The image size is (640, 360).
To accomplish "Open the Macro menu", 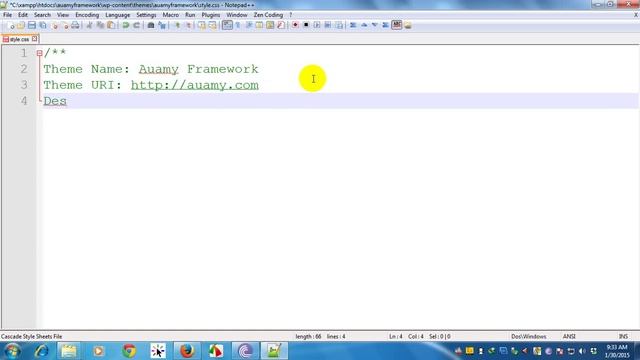I will click(171, 15).
